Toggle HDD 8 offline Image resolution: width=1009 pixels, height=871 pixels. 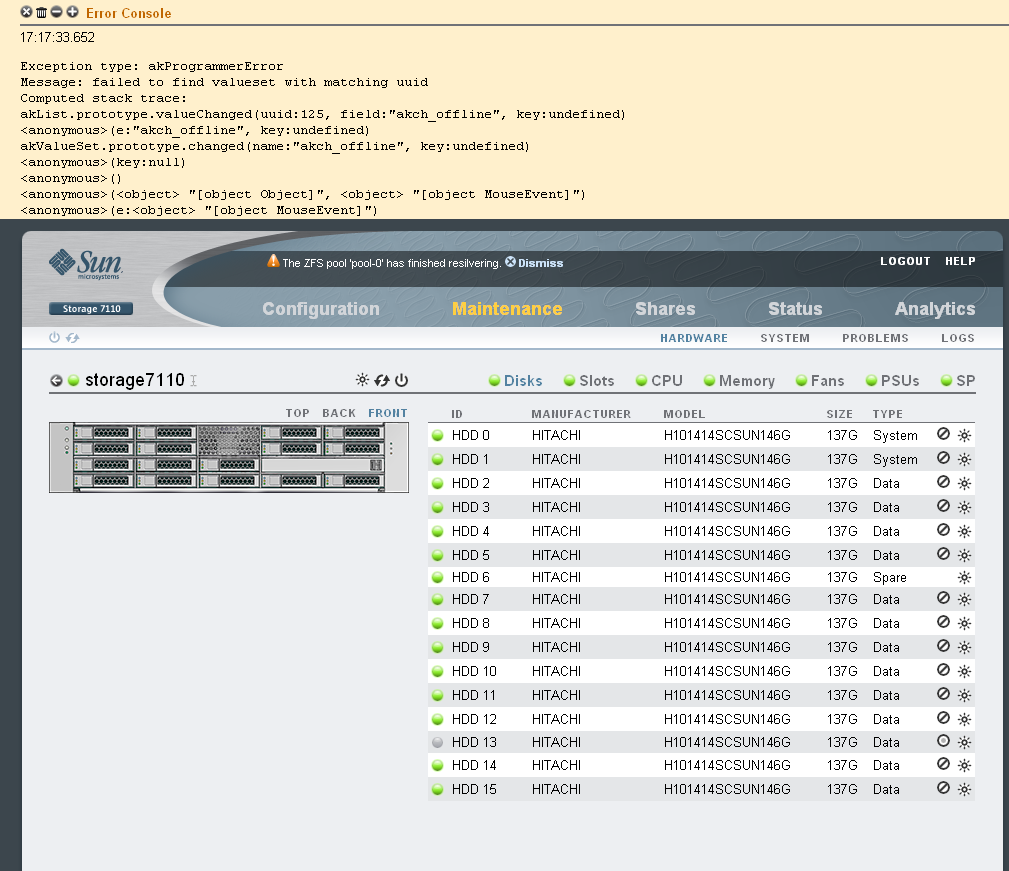click(943, 622)
